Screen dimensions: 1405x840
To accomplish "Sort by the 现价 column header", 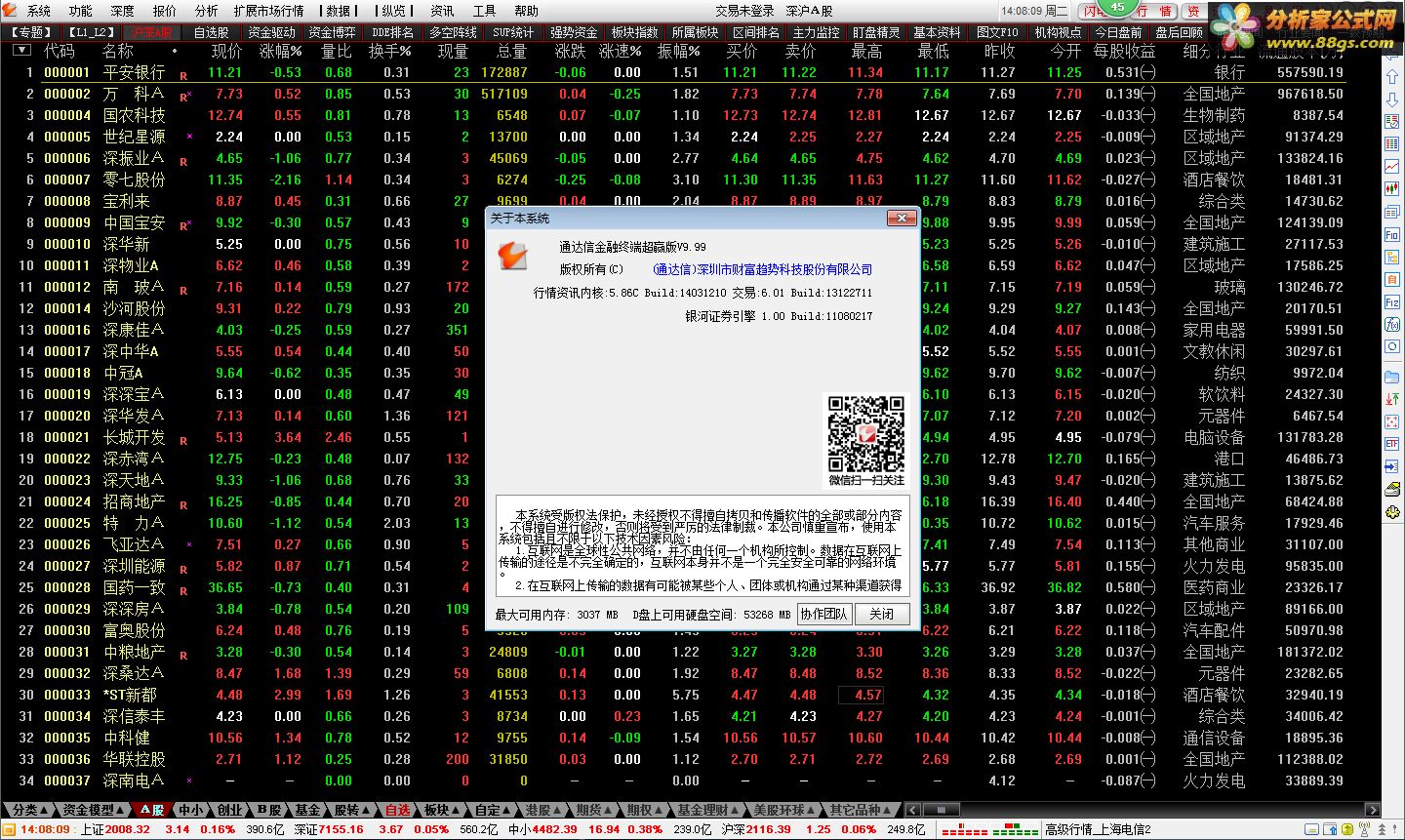I will pyautogui.click(x=226, y=51).
